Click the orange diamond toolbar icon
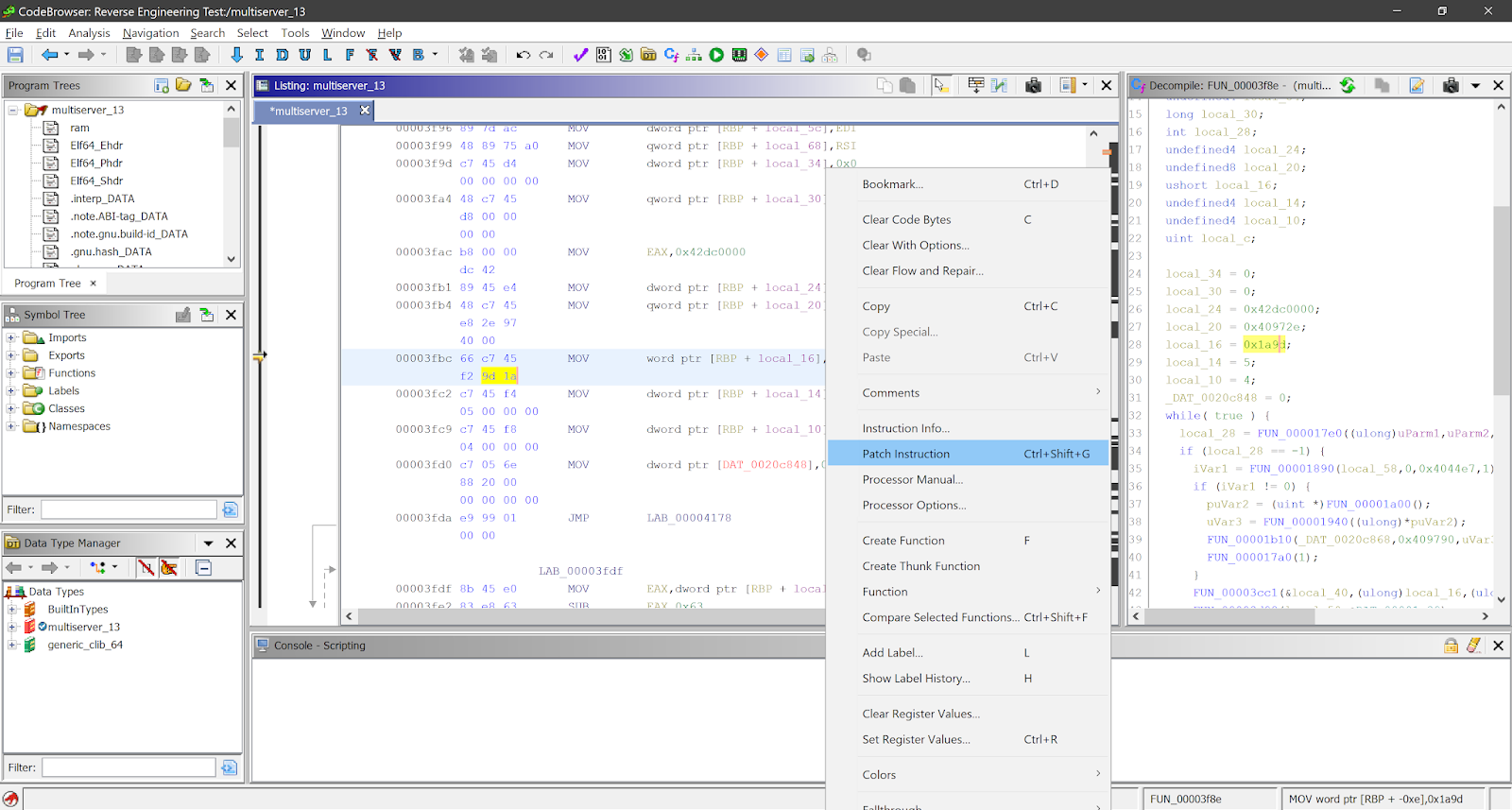The image size is (1512, 810). (762, 55)
